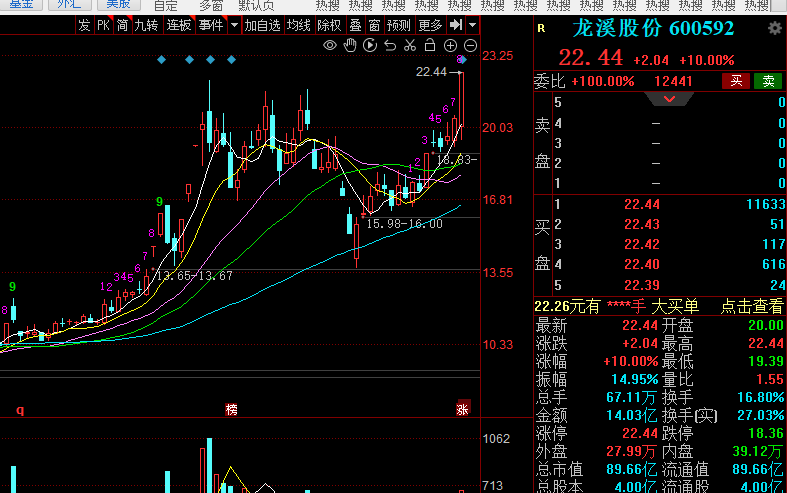Viewport: 787px width, 493px height.
Task: Expand the dropdown arrow at toolbar end
Action: pos(472,25)
